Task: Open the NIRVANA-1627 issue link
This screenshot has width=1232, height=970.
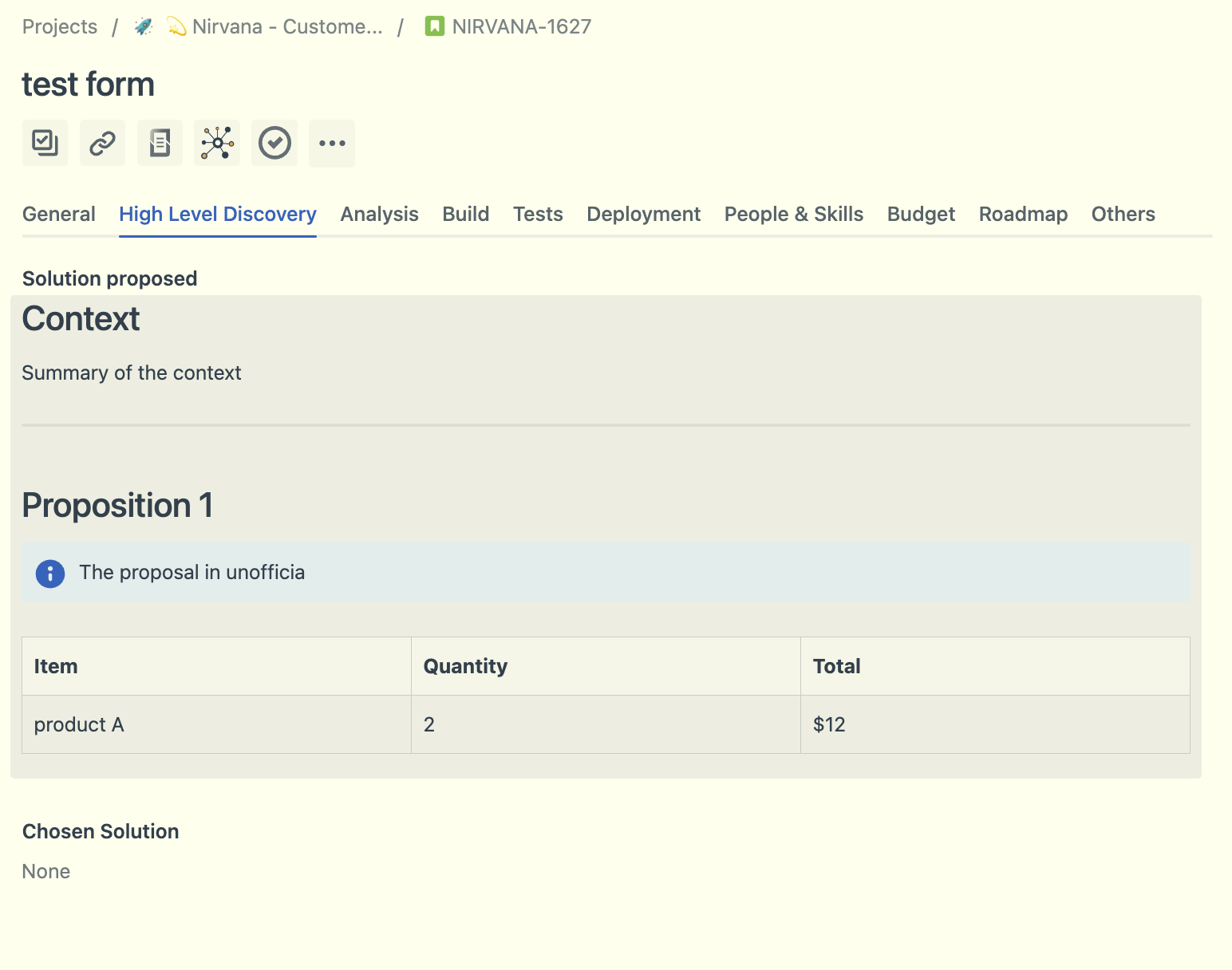Action: [x=521, y=26]
